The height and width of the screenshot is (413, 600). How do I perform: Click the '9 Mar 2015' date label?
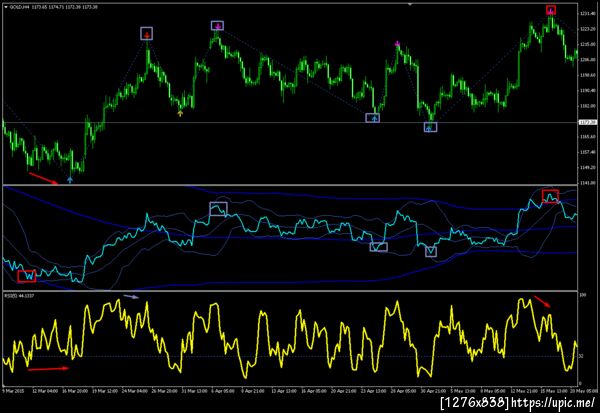(13, 391)
